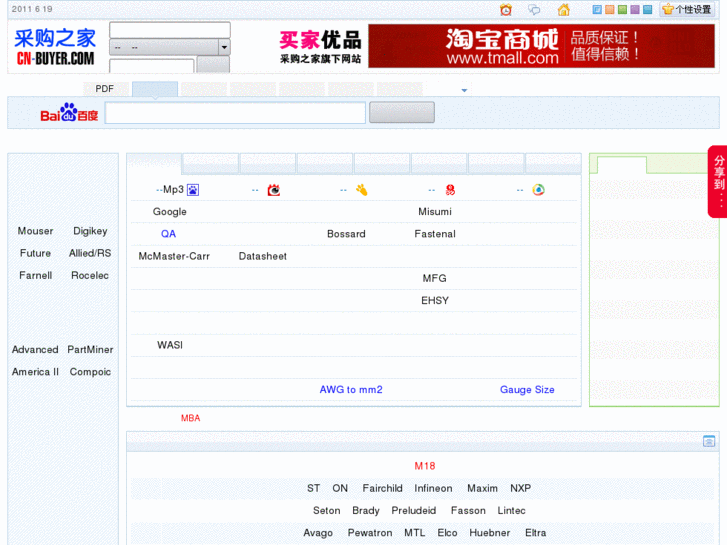Click the alarm clock icon in top bar
This screenshot has width=727, height=545.
506,9
